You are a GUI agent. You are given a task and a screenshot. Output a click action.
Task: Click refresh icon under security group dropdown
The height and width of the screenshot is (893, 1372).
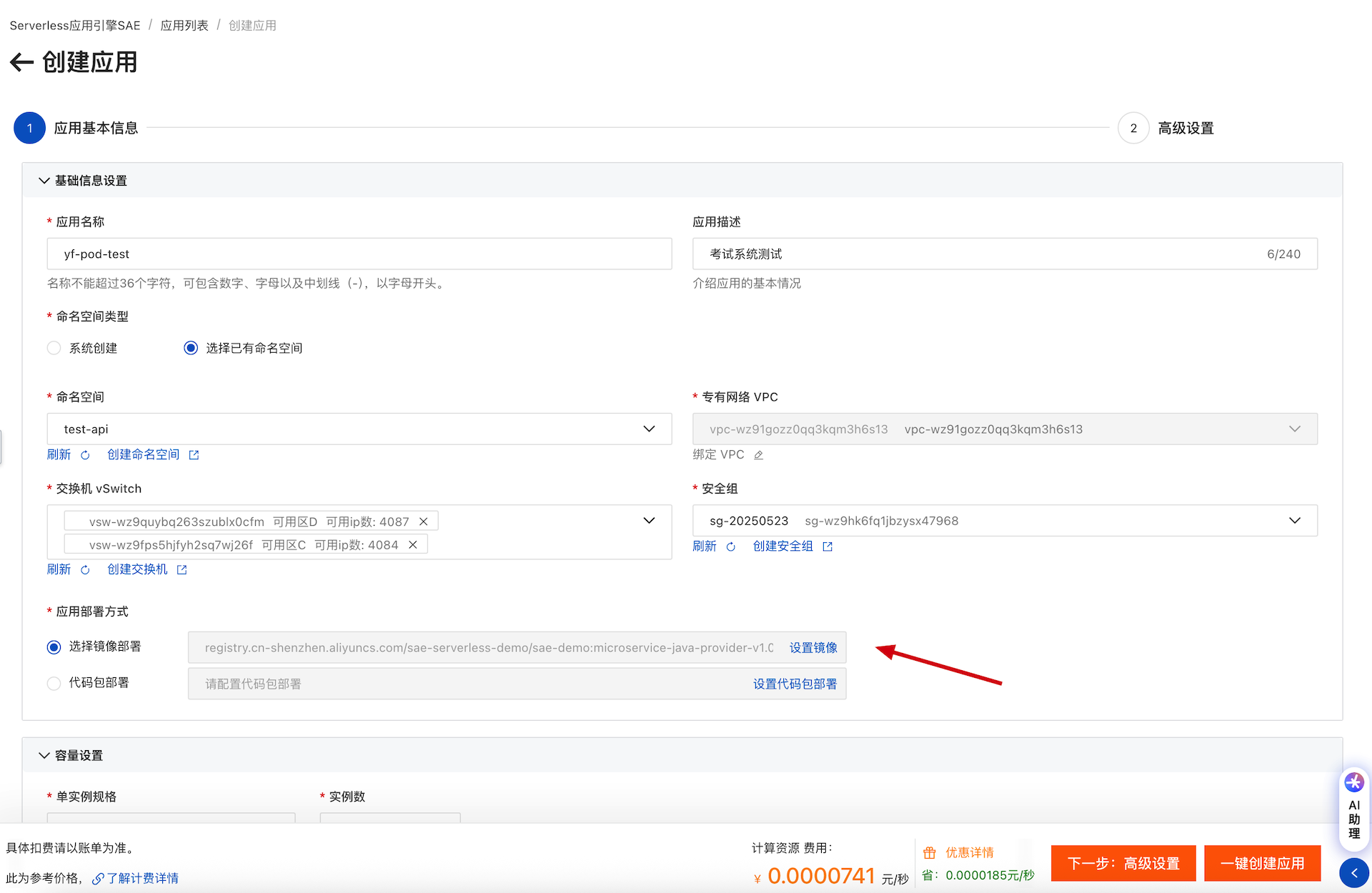click(x=731, y=547)
